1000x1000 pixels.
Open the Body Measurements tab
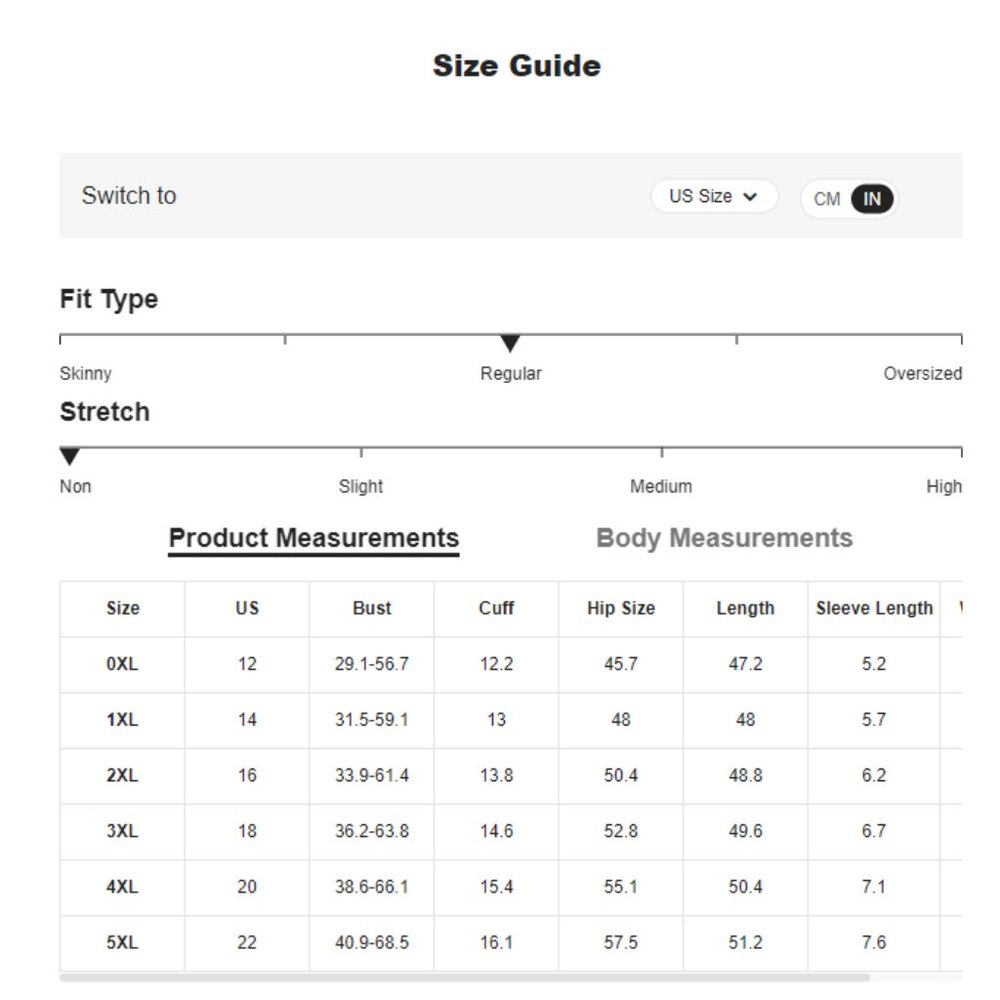pos(724,538)
